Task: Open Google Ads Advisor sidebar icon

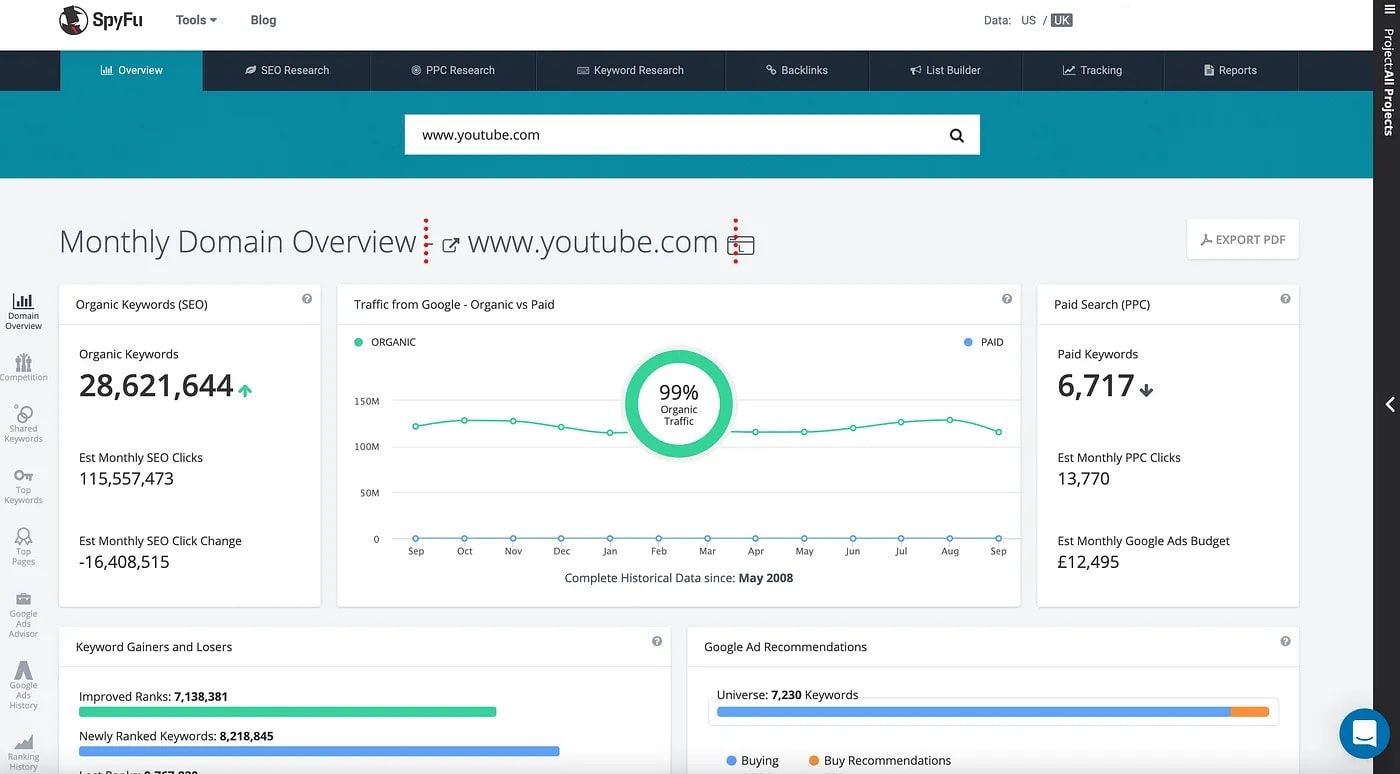Action: click(x=23, y=614)
